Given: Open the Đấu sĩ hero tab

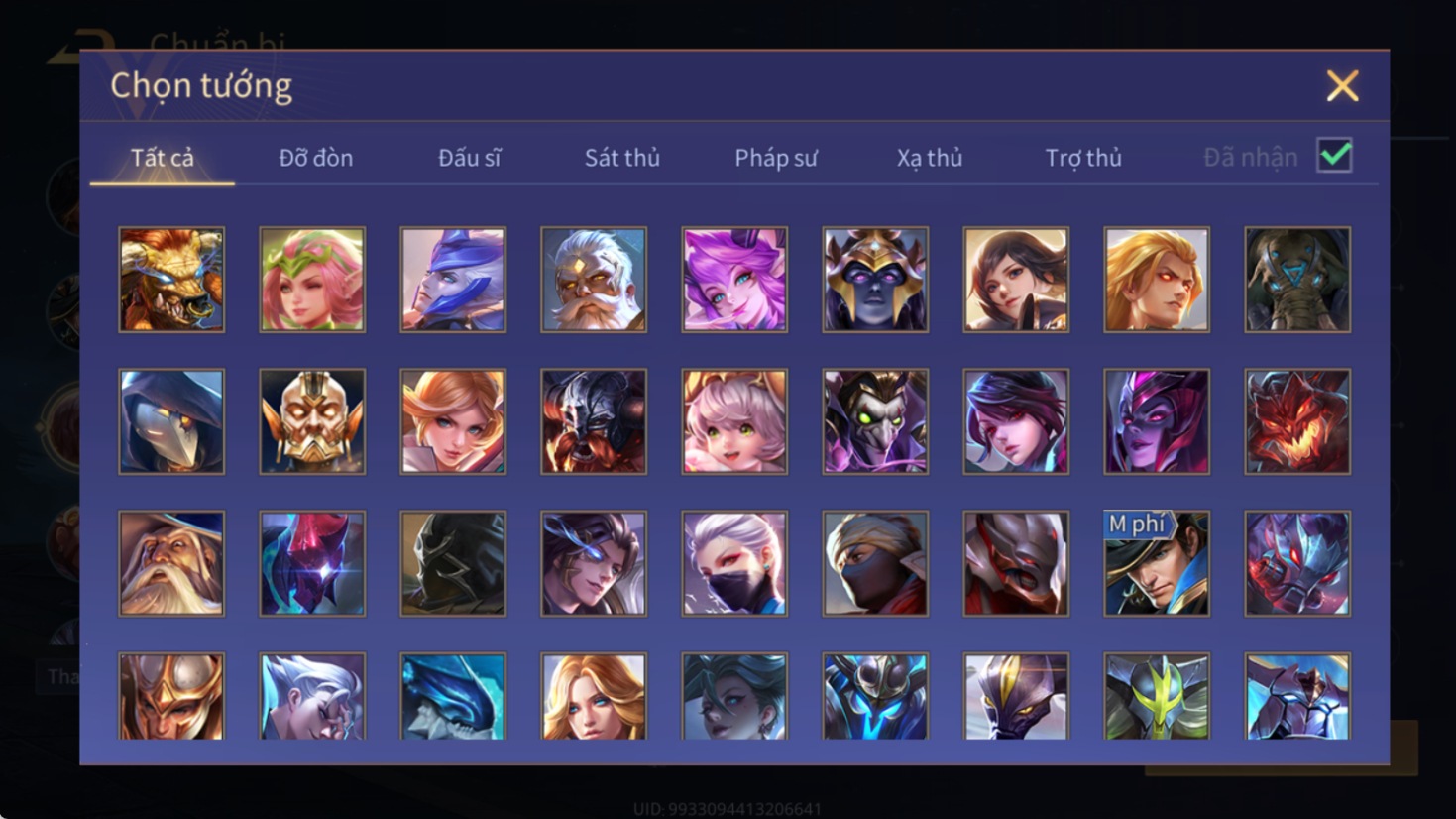Looking at the screenshot, I should pos(469,158).
